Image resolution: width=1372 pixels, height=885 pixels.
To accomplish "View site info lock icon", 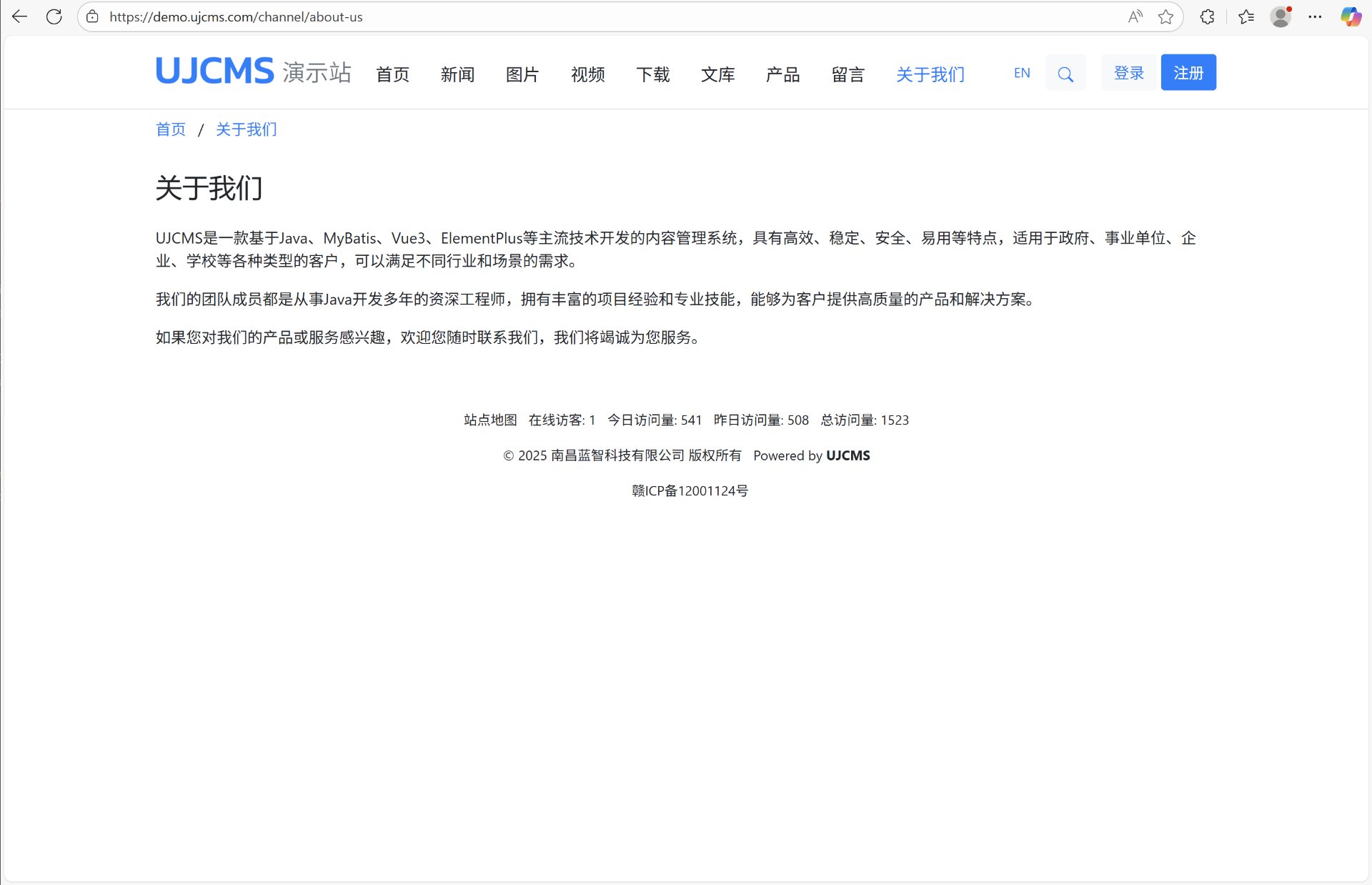I will (92, 16).
